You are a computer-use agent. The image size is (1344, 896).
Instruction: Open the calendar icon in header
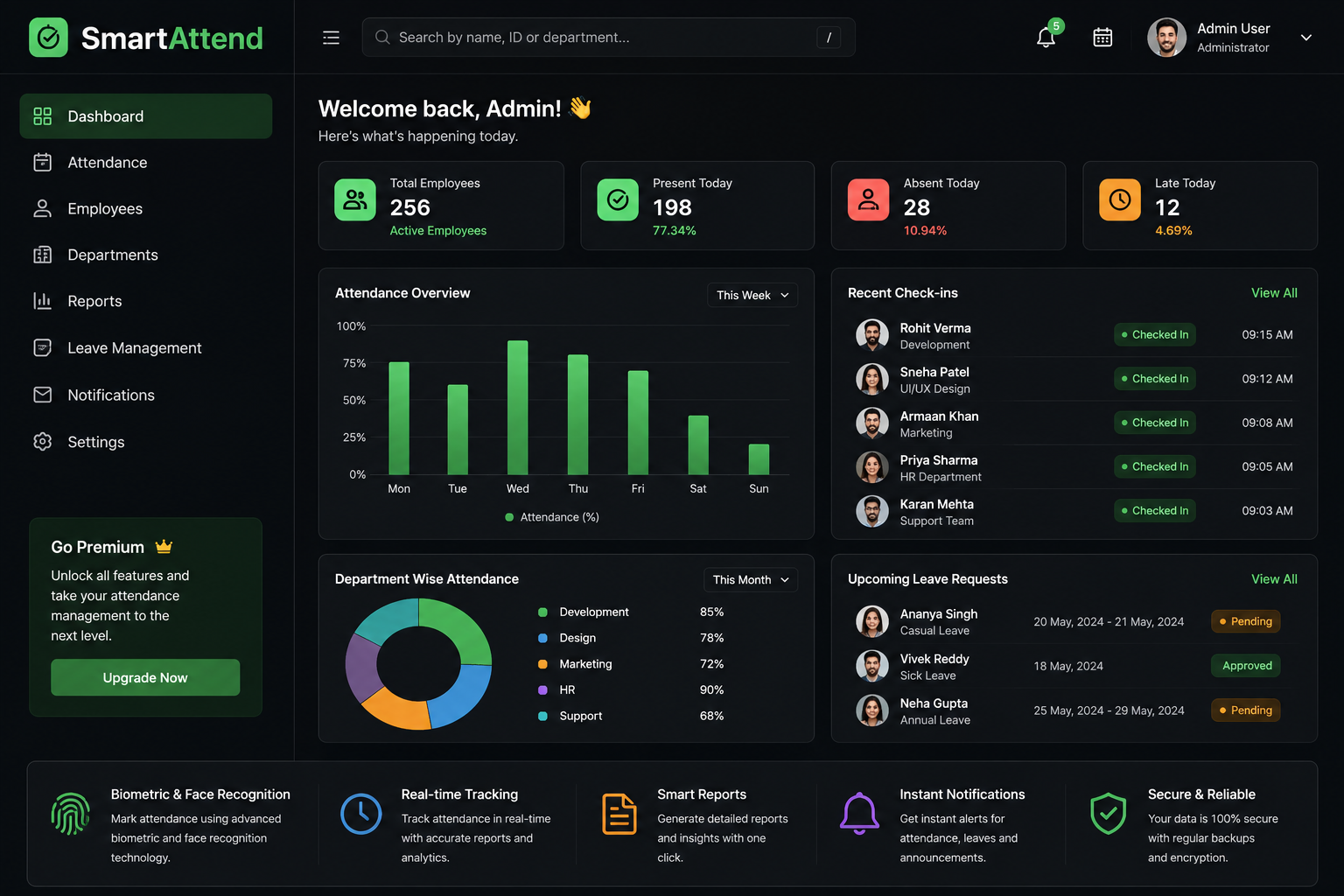(1102, 38)
